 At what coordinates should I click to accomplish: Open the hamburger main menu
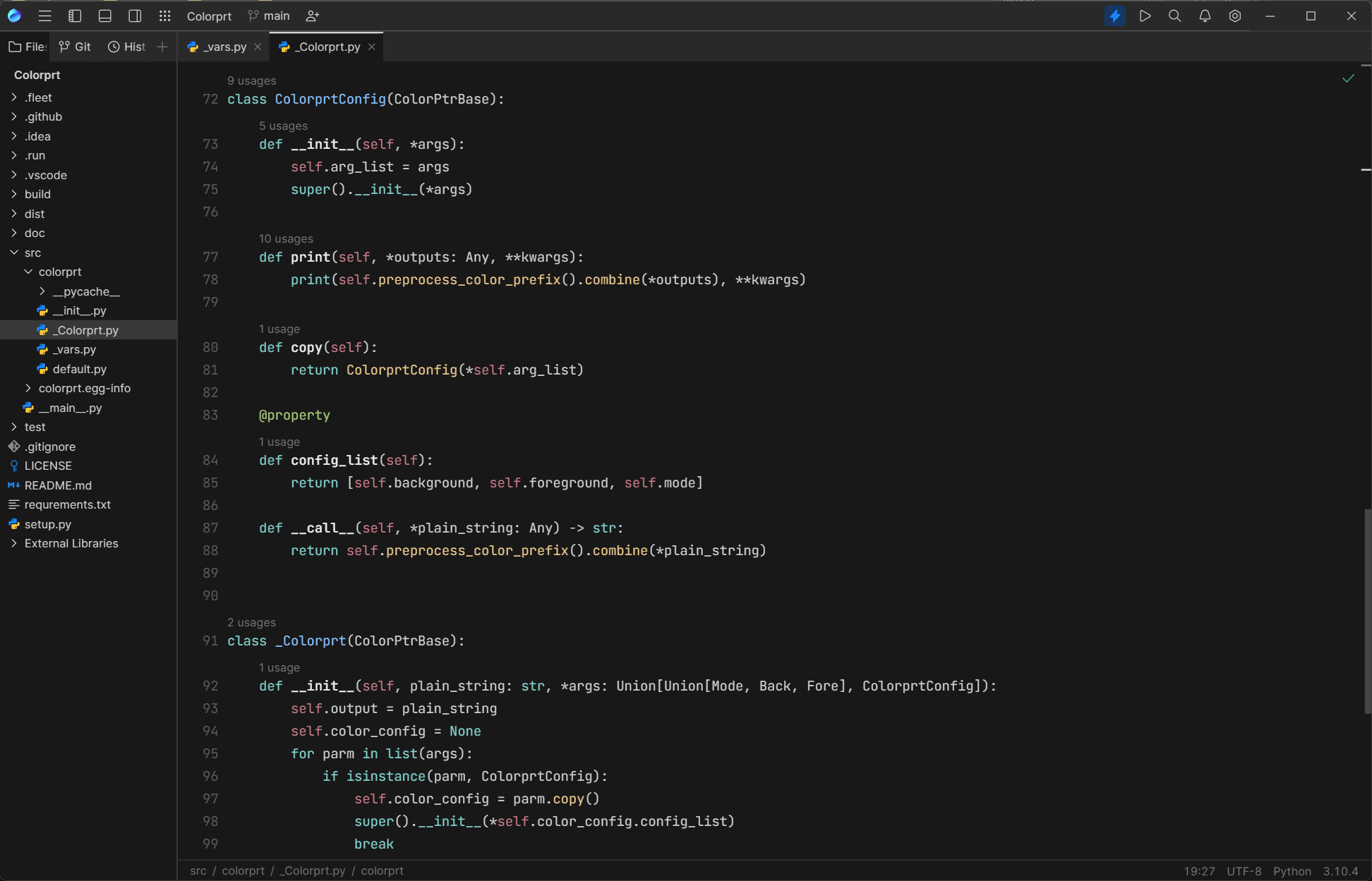point(44,16)
